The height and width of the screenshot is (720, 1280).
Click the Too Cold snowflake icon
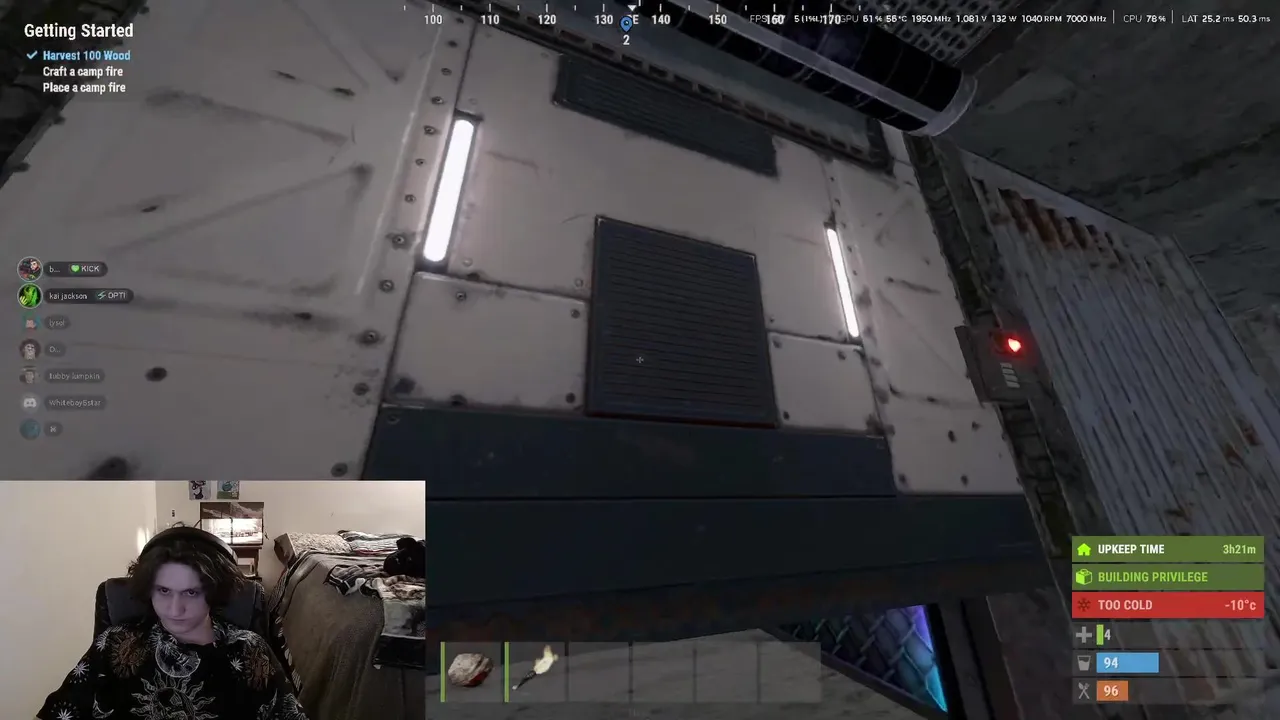pyautogui.click(x=1084, y=605)
